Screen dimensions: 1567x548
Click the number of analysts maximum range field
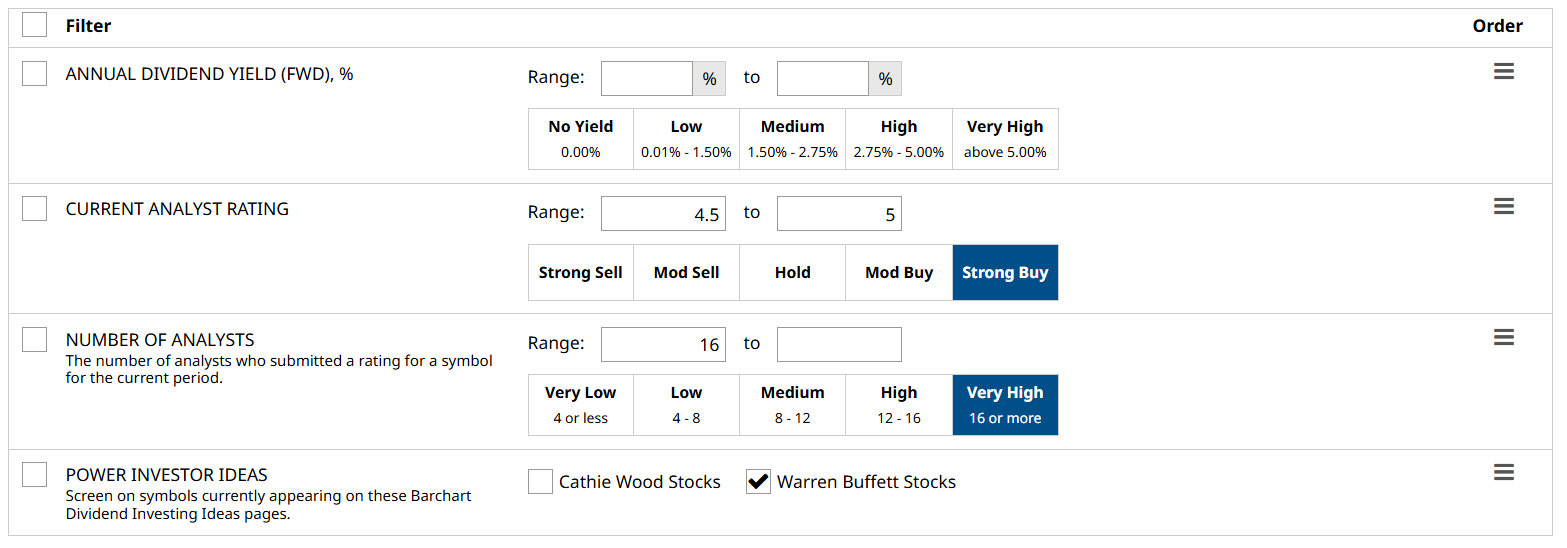[838, 344]
